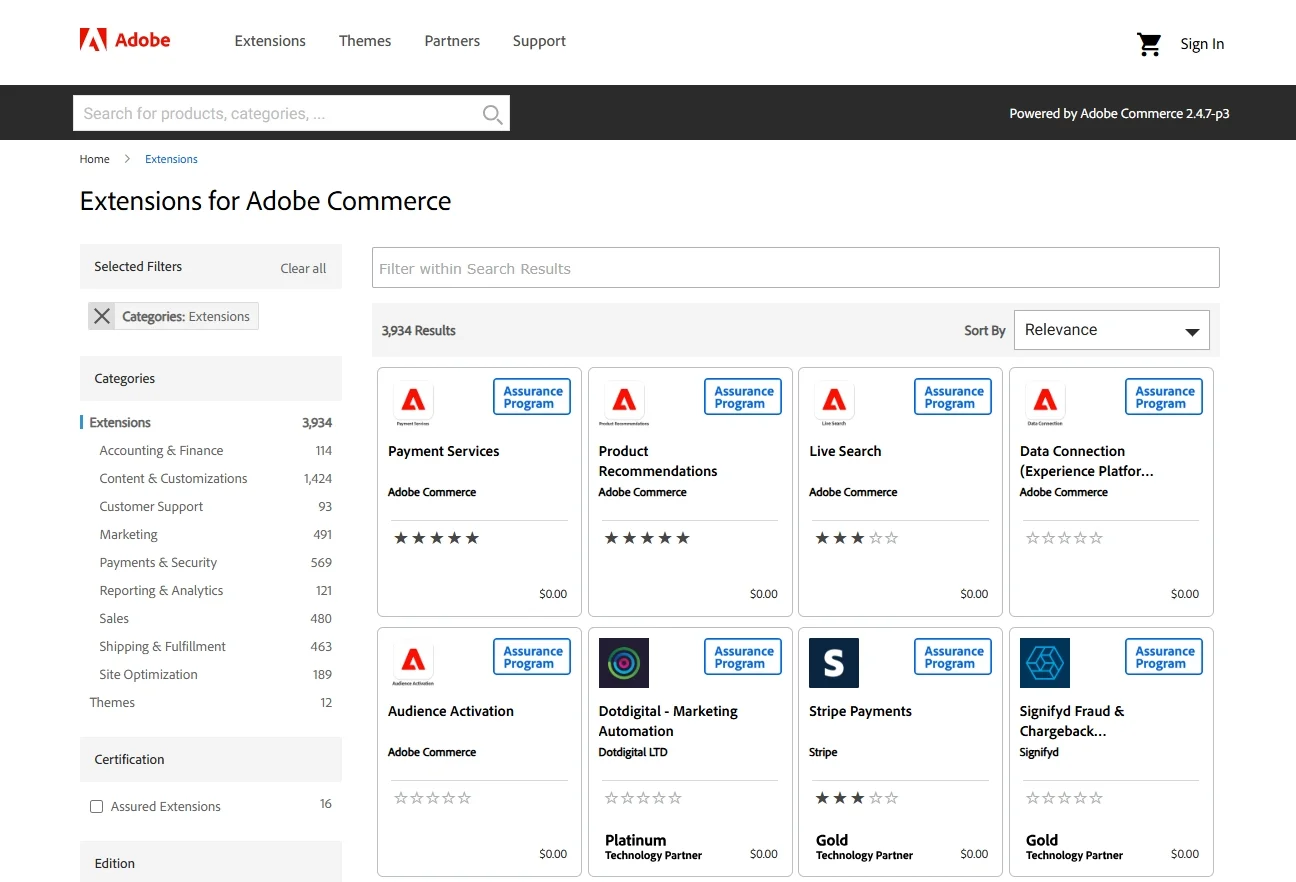
Task: Click '3,934 Results' count text
Action: (x=418, y=330)
